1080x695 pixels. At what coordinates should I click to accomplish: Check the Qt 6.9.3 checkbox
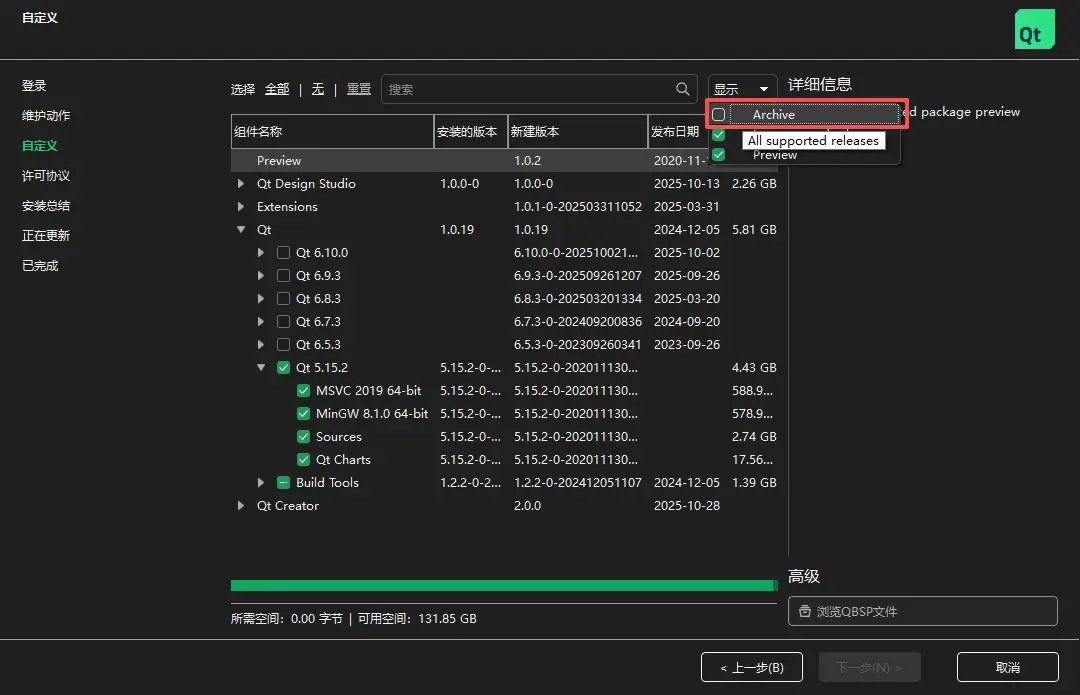point(283,276)
